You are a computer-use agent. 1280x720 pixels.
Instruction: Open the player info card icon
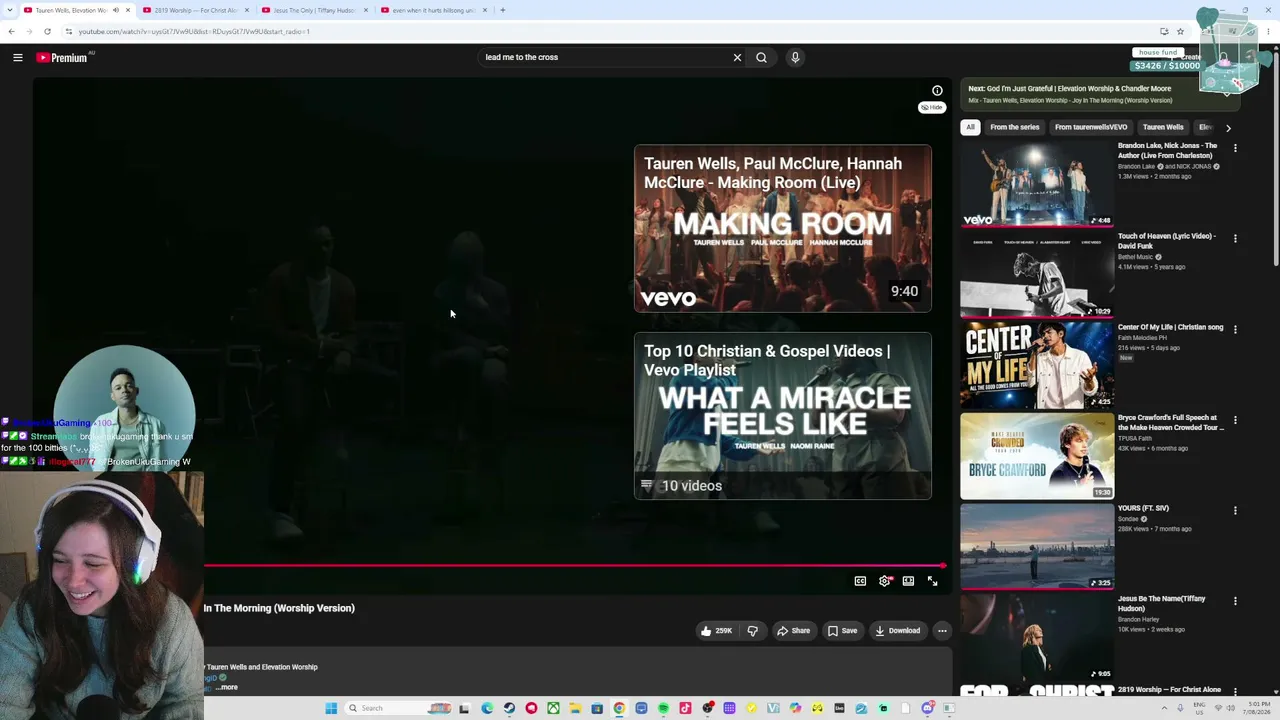(937, 91)
